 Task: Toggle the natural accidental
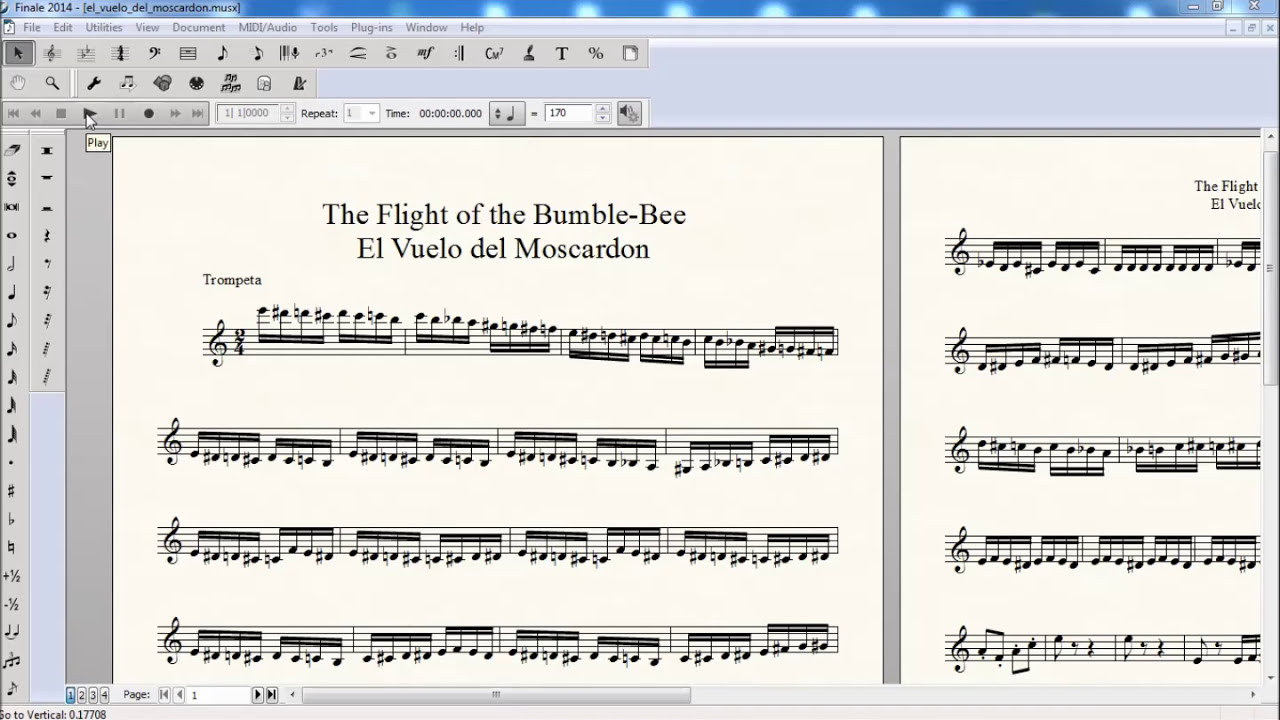12,547
